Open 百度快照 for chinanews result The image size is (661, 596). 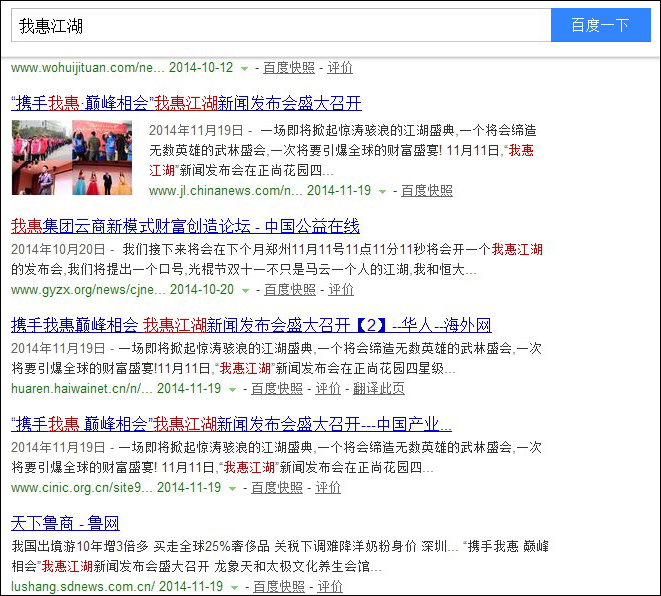(427, 191)
